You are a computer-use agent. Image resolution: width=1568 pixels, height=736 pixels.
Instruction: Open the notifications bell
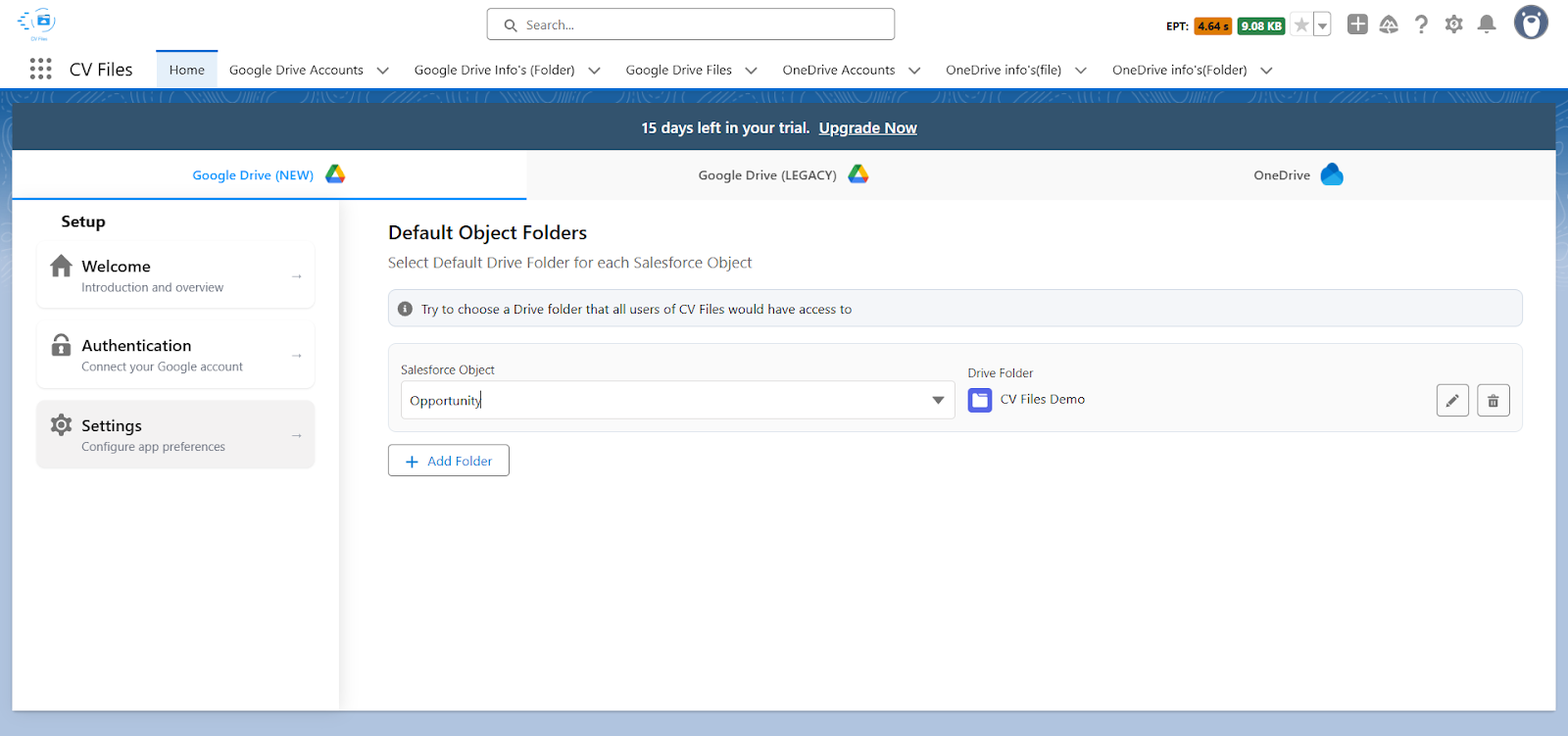(1487, 25)
